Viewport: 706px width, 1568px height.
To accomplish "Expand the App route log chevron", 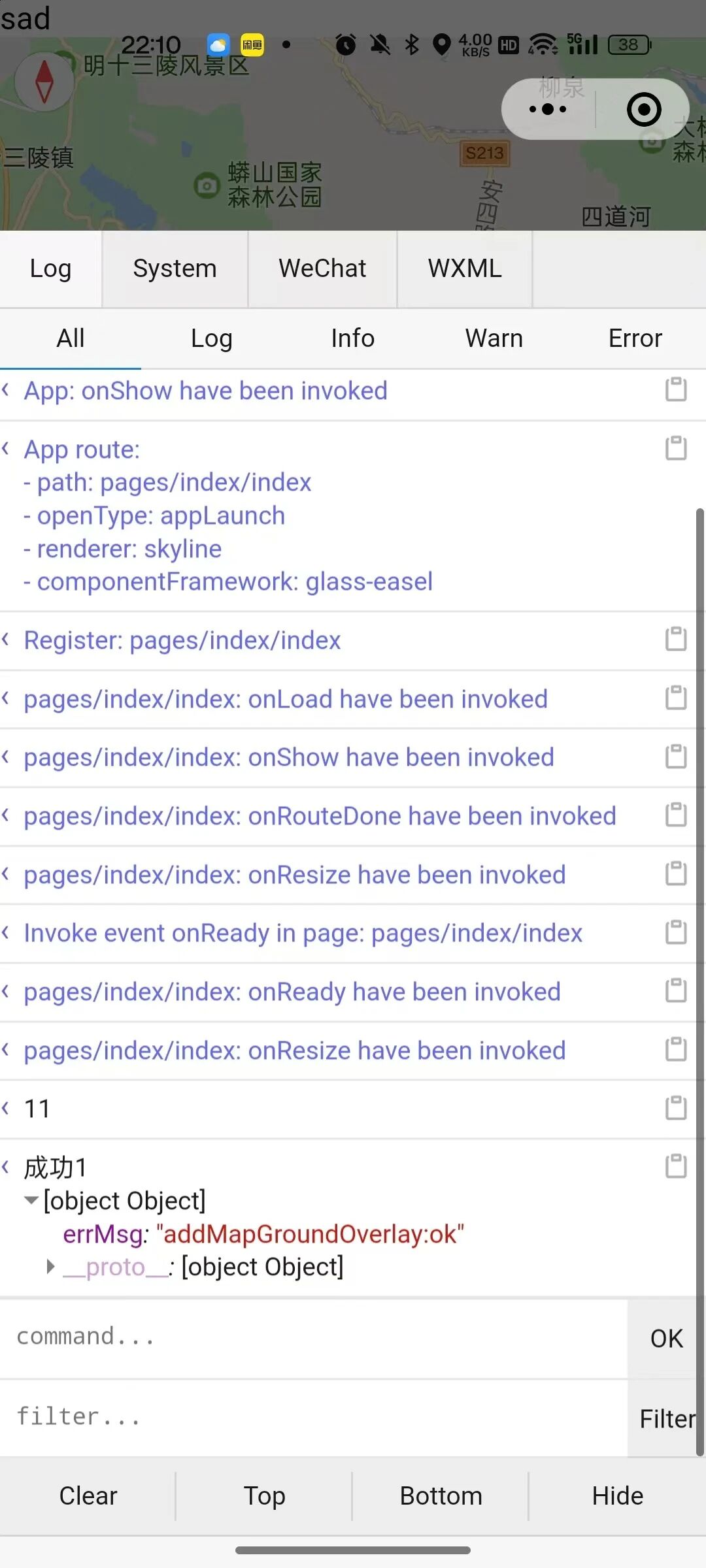I will click(6, 449).
